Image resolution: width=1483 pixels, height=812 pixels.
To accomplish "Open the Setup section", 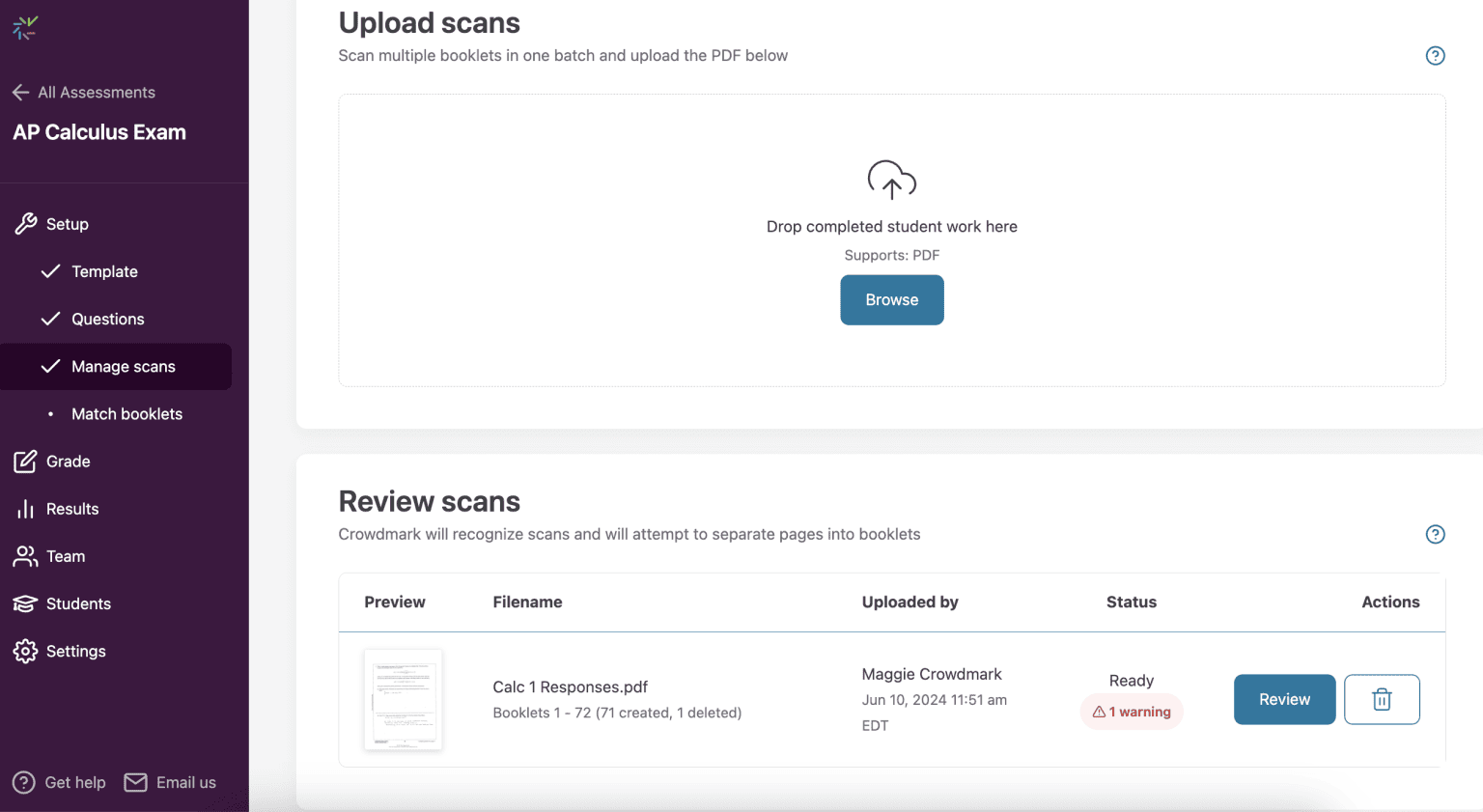I will pos(67,224).
